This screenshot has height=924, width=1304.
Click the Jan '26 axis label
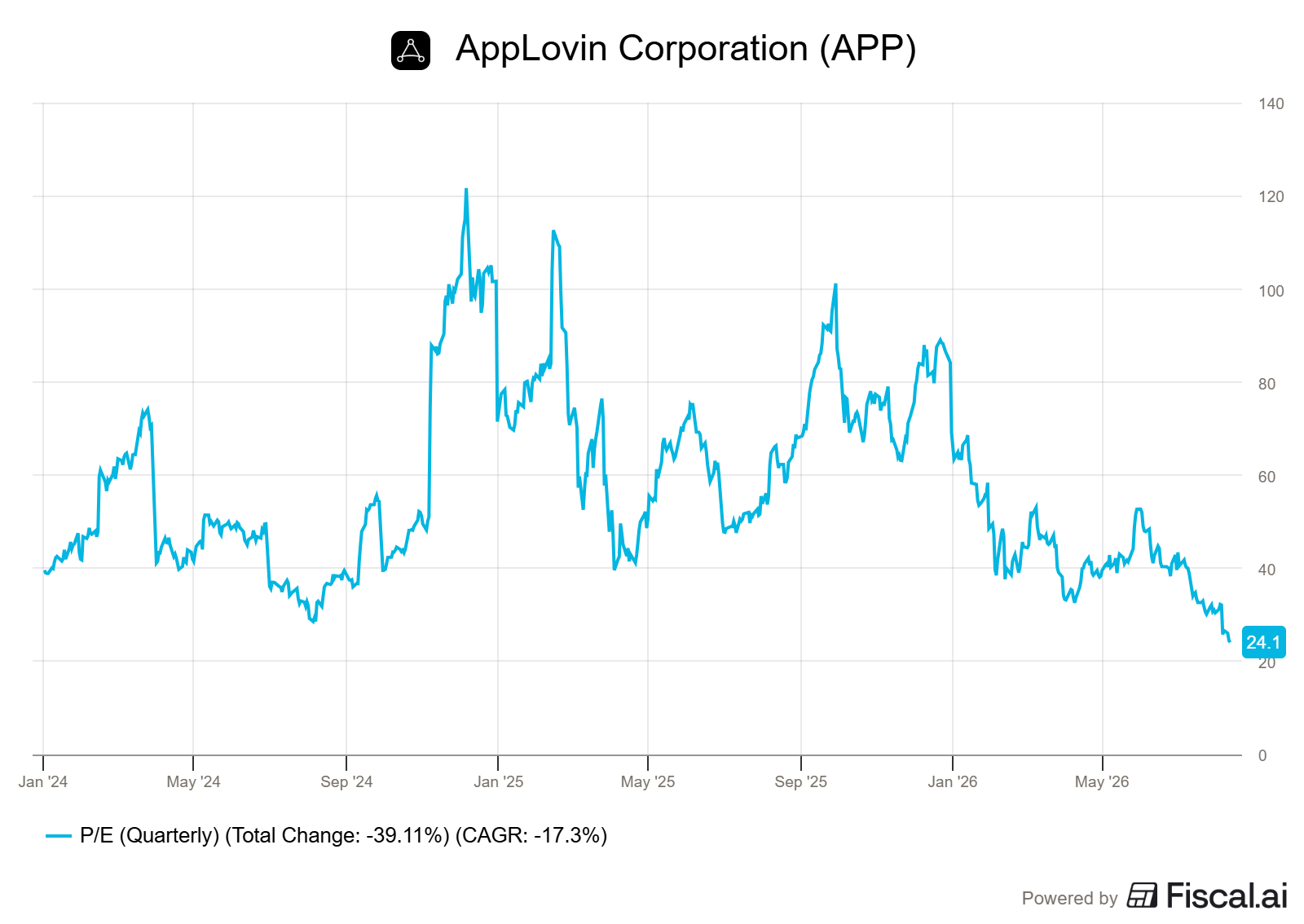pos(952,781)
